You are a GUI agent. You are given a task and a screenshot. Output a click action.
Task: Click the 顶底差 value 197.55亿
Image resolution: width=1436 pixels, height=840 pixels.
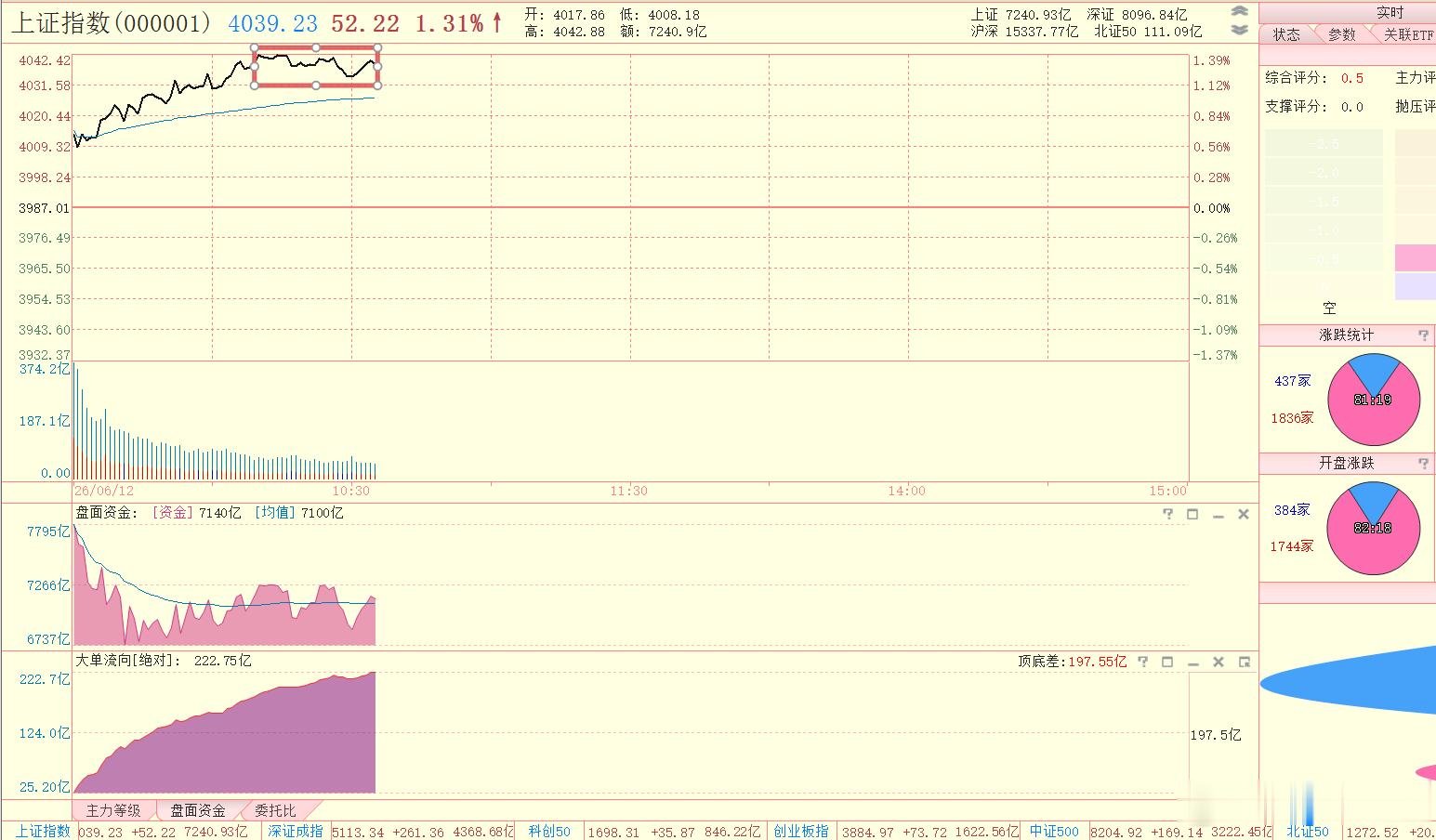tap(1097, 662)
